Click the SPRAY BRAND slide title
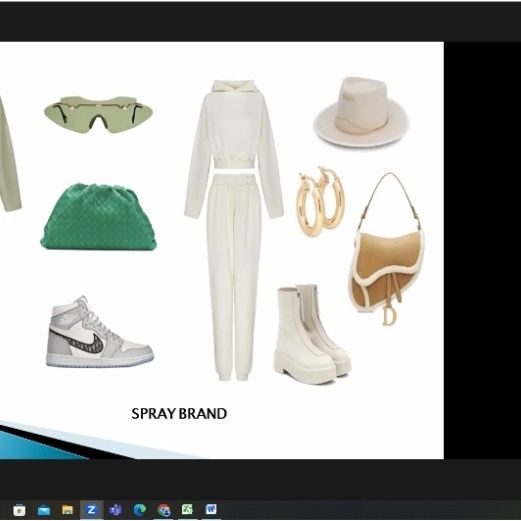The image size is (521, 521). point(179,414)
